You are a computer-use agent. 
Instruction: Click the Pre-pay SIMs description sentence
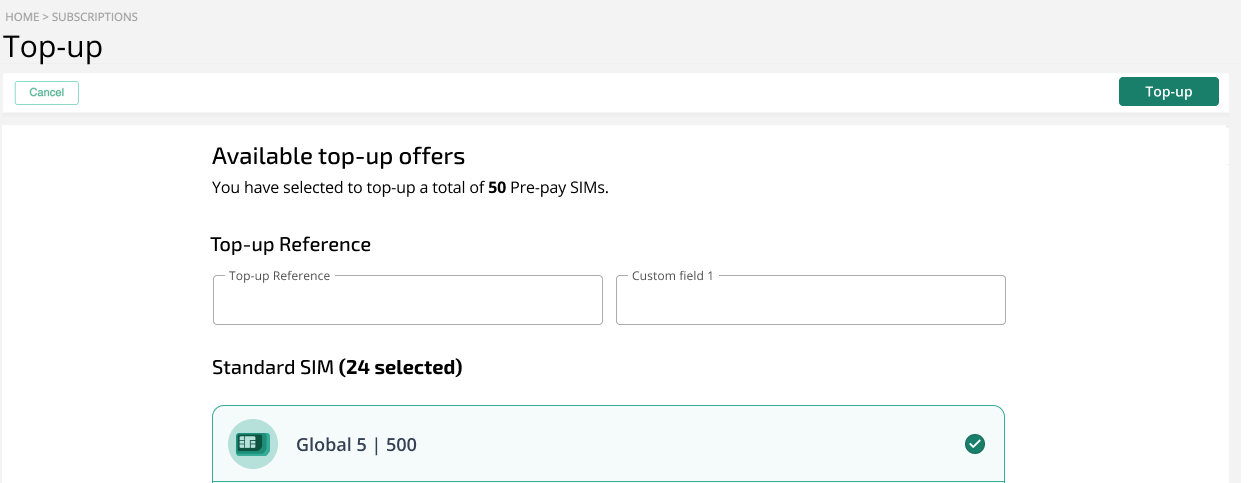pos(410,187)
